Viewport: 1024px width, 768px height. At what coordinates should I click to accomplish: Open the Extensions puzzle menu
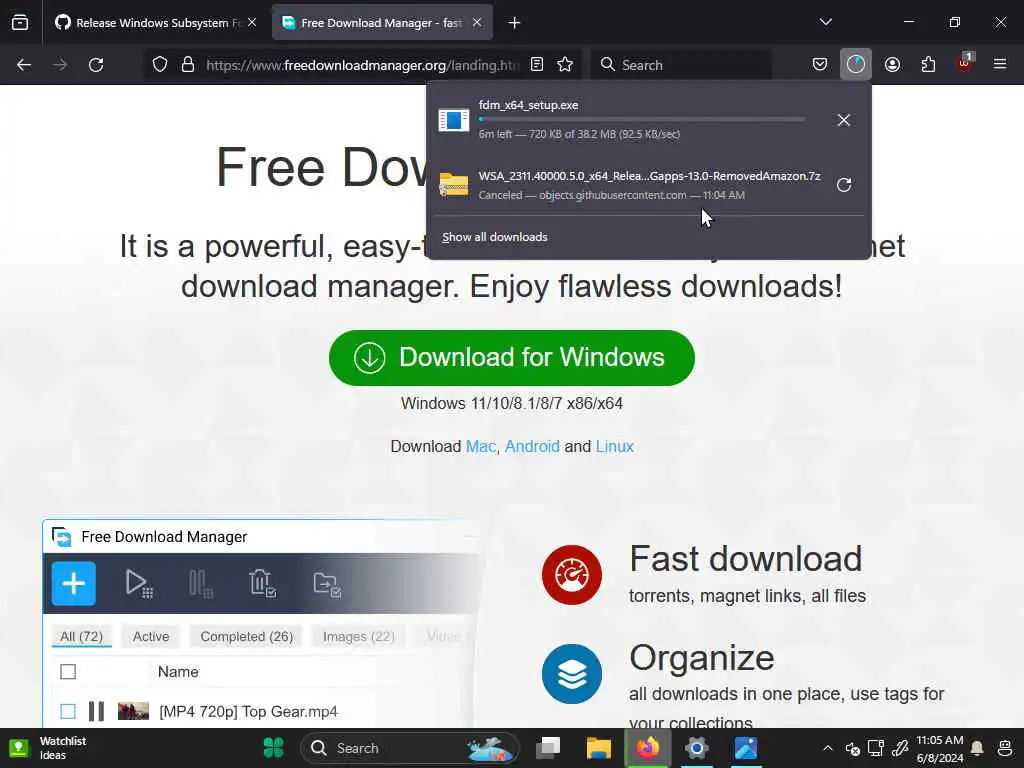click(928, 64)
